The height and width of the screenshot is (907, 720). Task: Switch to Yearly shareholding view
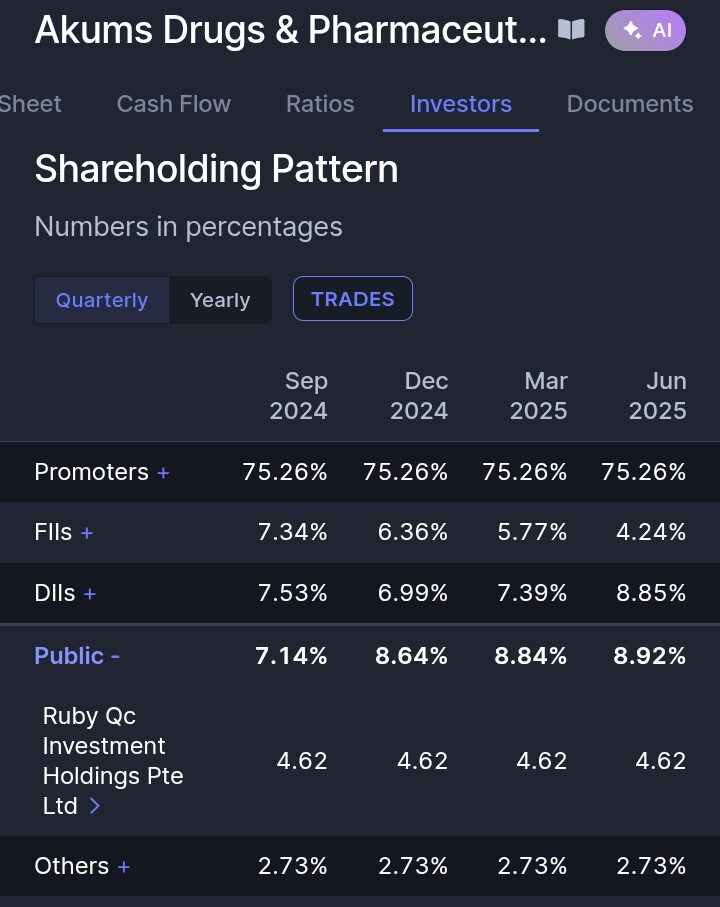[220, 300]
